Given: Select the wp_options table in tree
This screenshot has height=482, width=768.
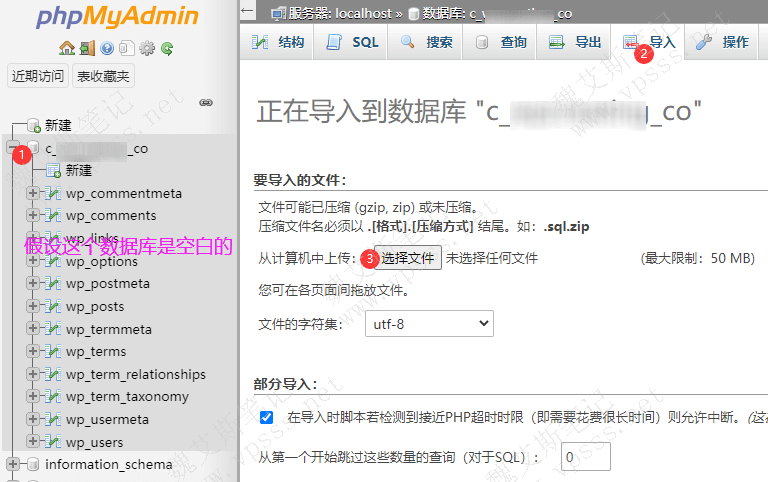Looking at the screenshot, I should click(101, 262).
